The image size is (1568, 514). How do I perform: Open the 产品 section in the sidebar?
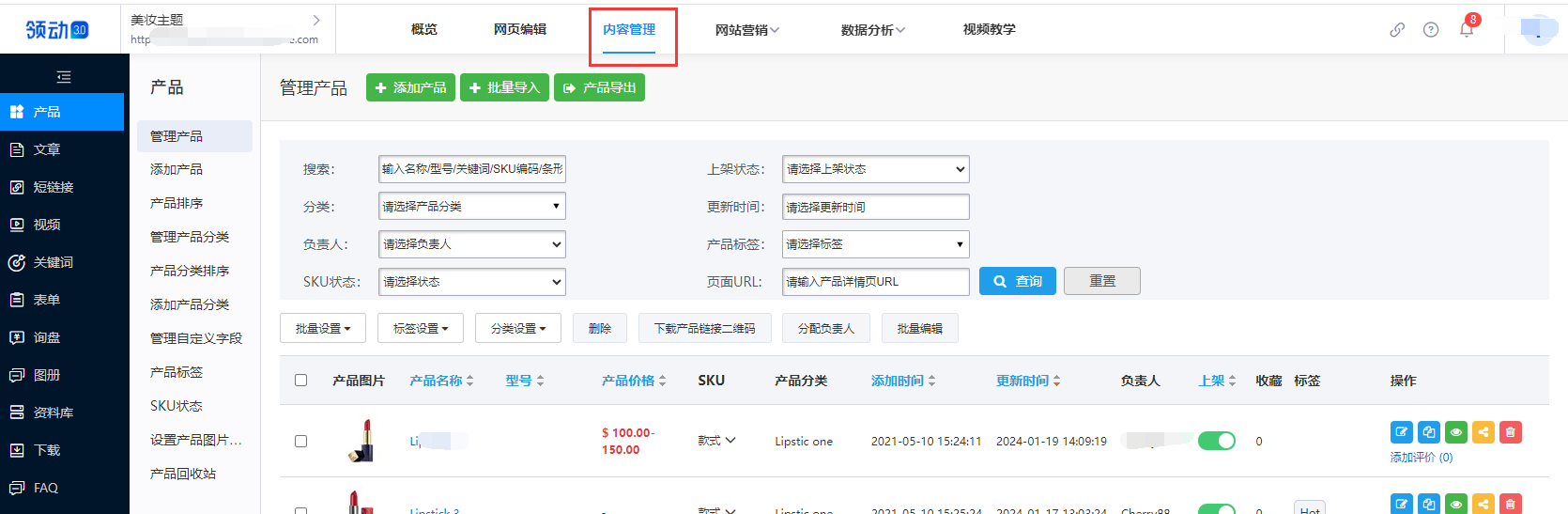point(62,112)
